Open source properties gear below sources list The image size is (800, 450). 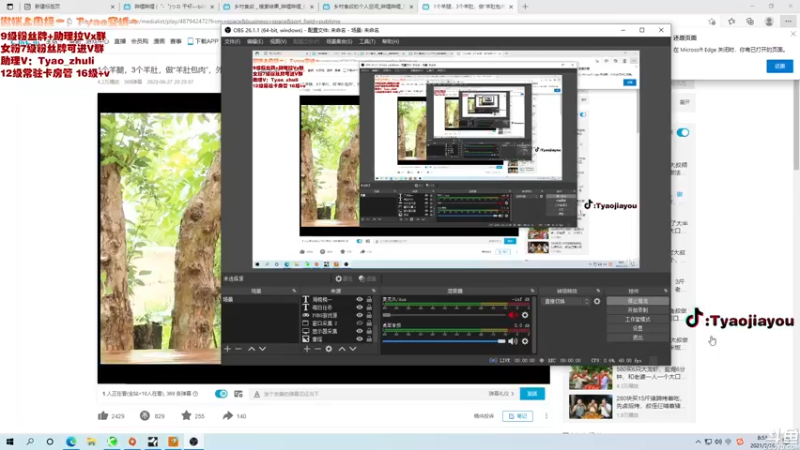(329, 349)
